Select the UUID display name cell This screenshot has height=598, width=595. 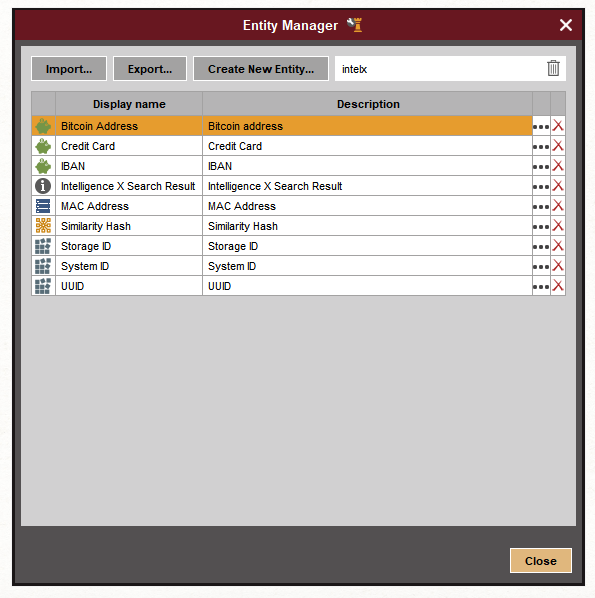click(129, 286)
